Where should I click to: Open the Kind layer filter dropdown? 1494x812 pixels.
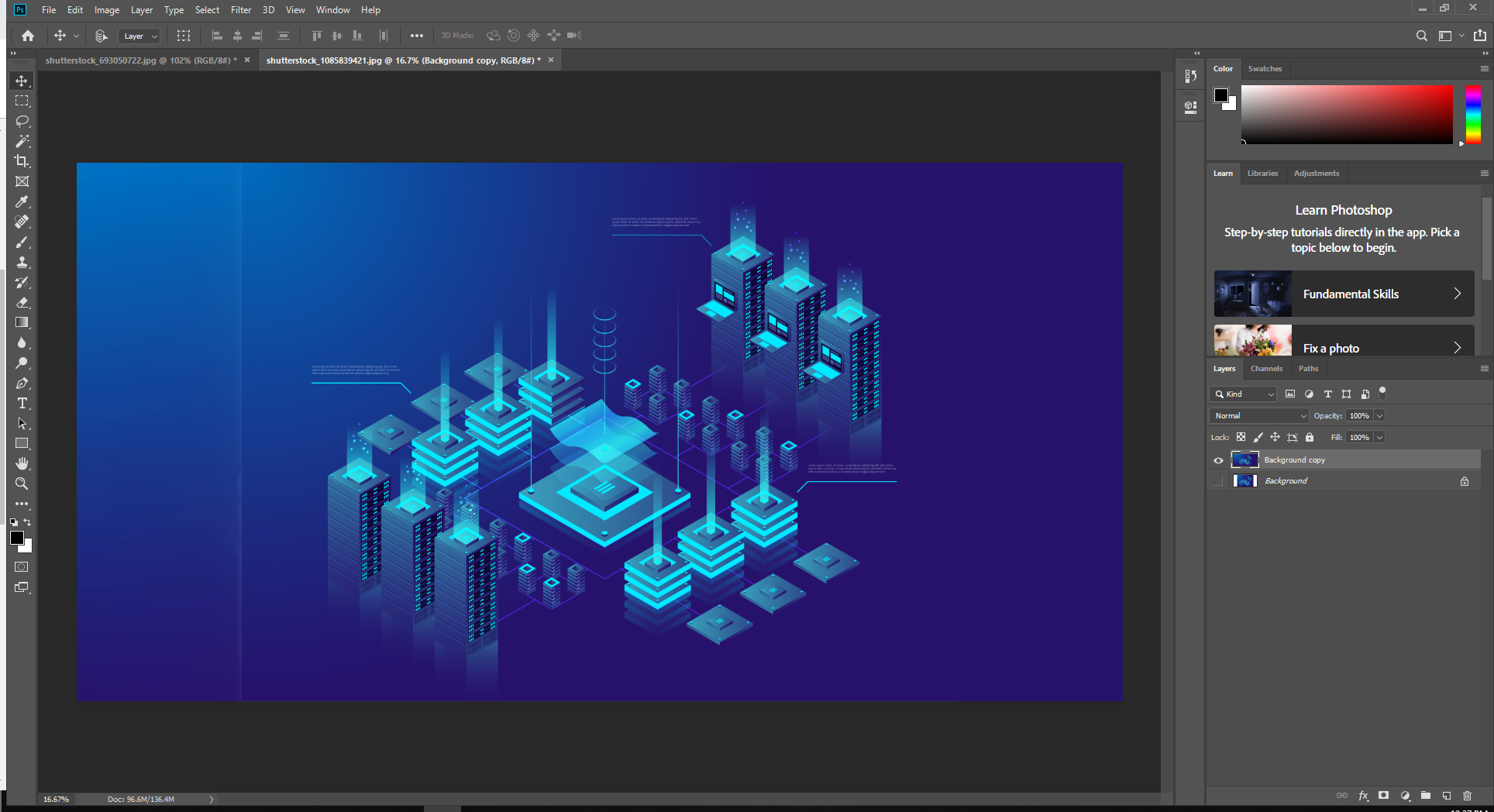[1243, 394]
